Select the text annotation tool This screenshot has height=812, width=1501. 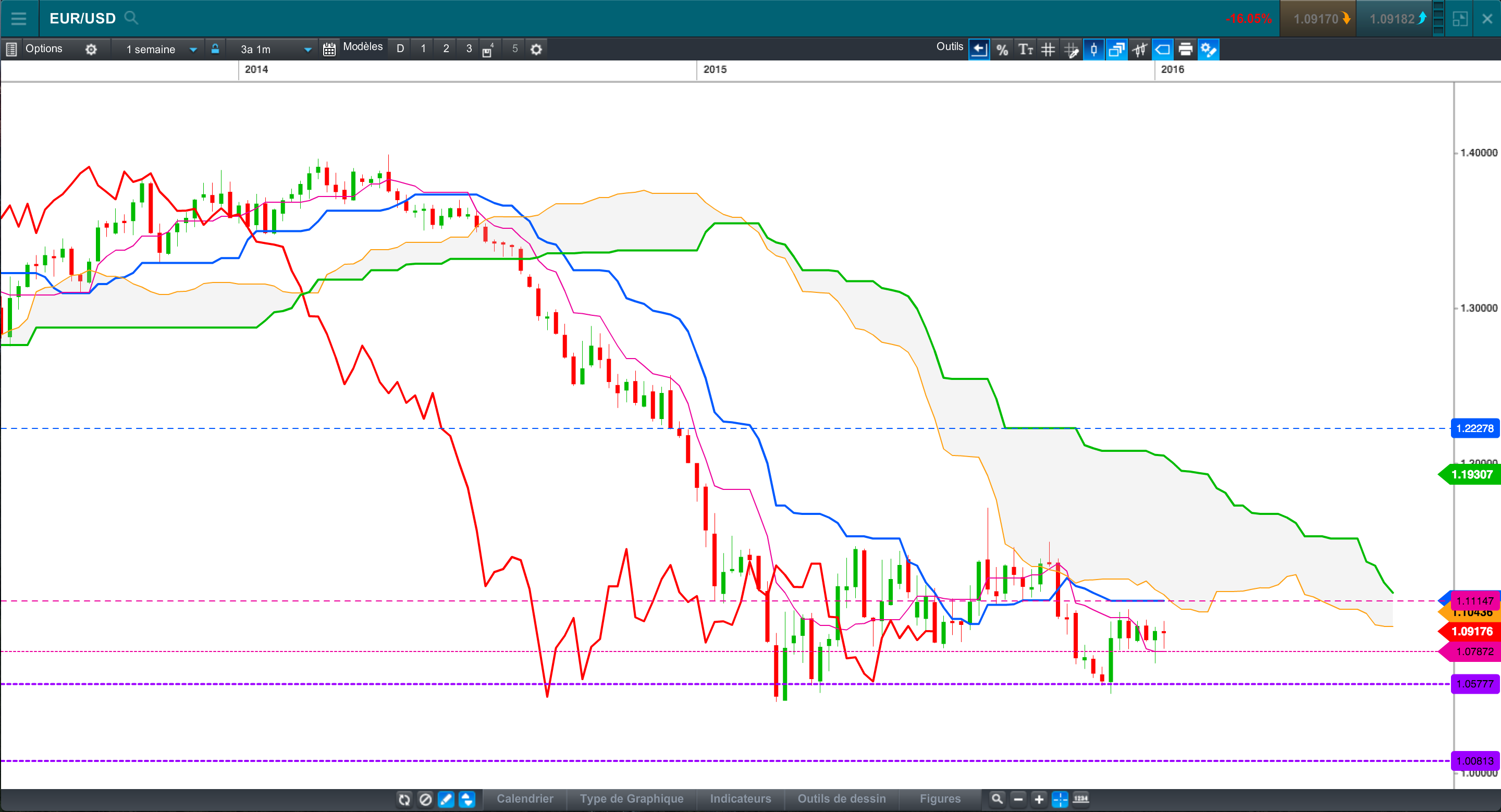(x=1025, y=50)
